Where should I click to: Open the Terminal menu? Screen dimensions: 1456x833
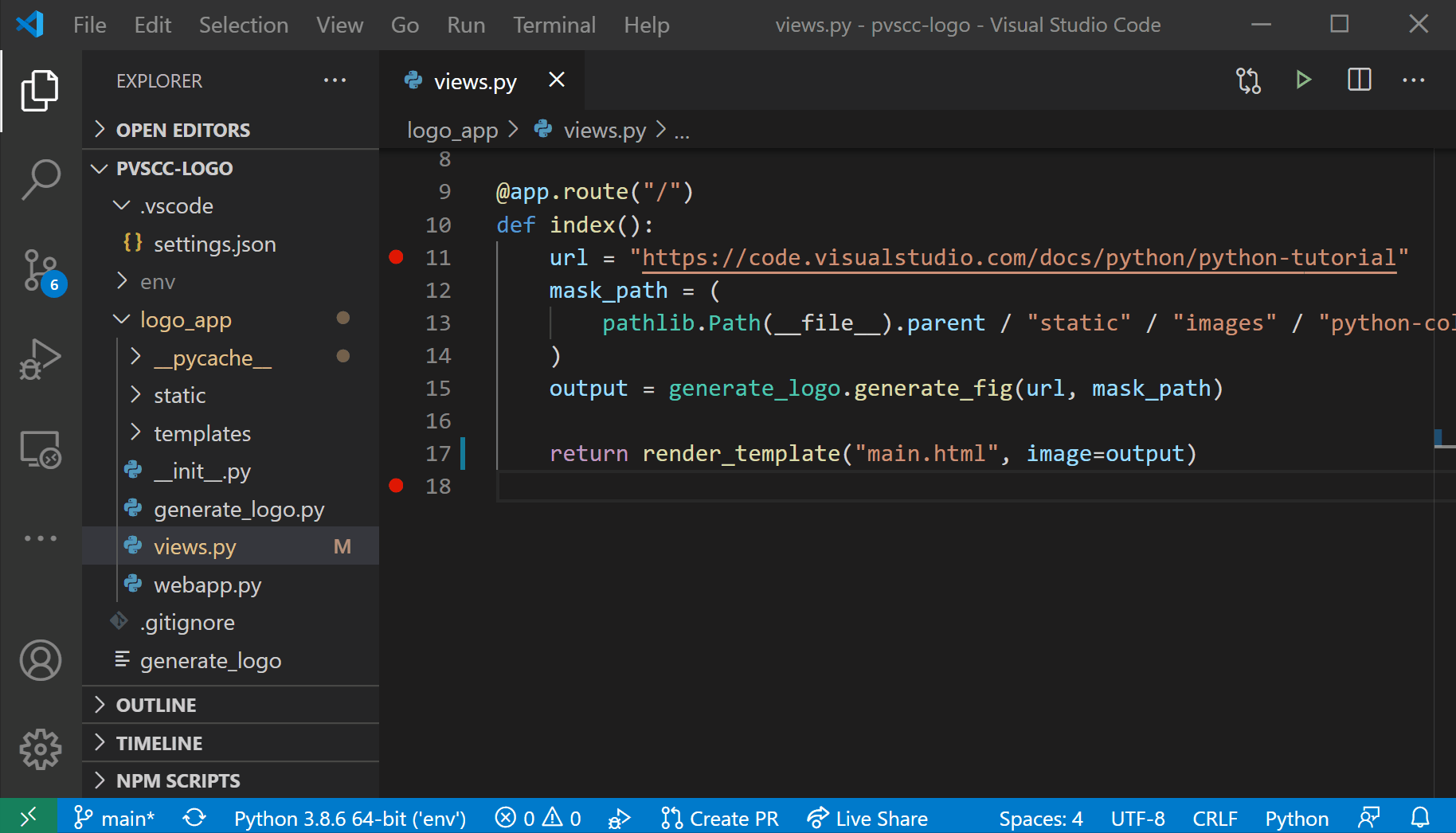pyautogui.click(x=554, y=24)
